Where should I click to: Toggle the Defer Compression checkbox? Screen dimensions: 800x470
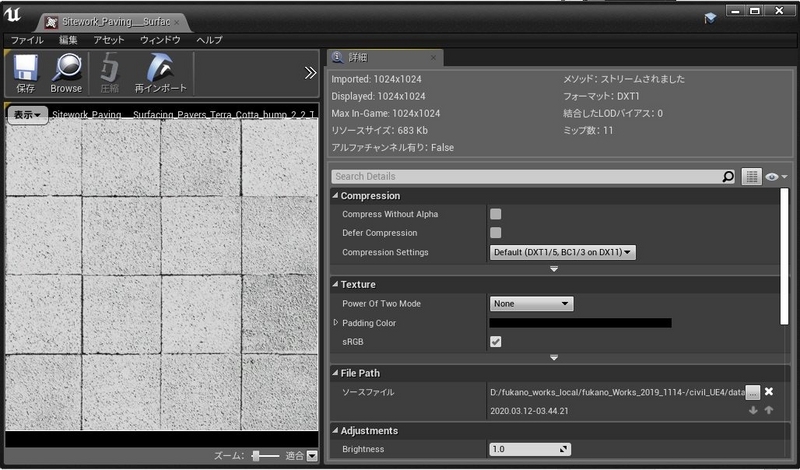(x=495, y=233)
